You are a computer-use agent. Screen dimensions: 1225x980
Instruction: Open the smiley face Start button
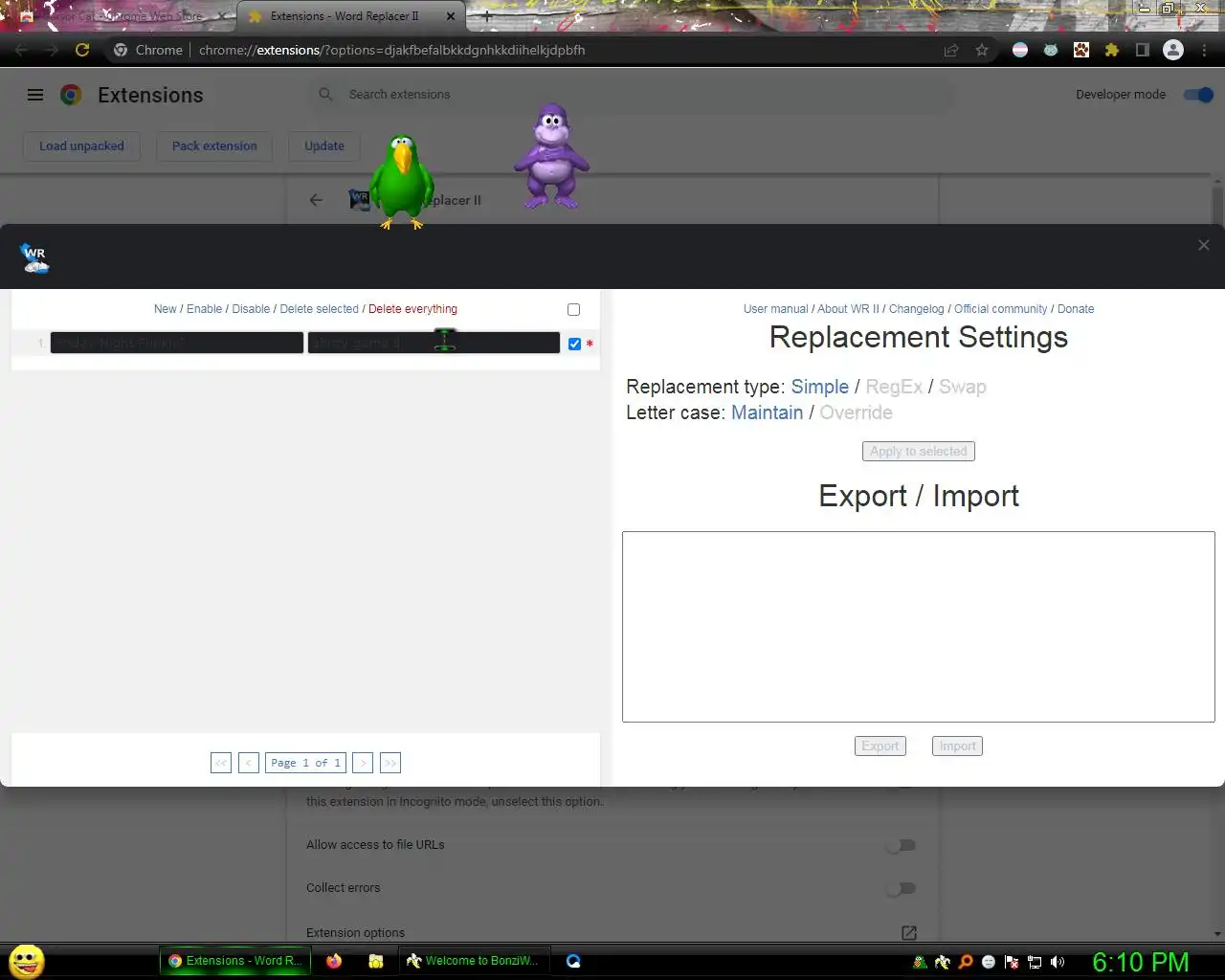point(27,962)
